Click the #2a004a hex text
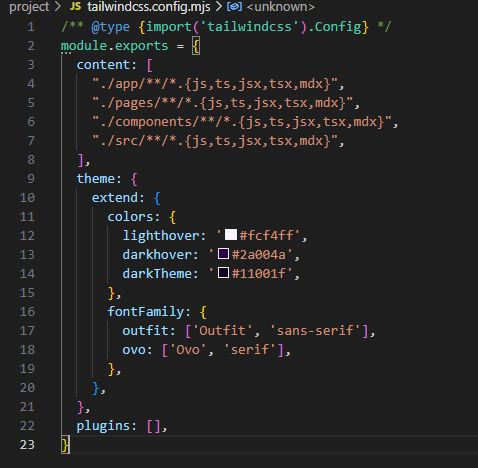This screenshot has width=478, height=468. pos(258,255)
